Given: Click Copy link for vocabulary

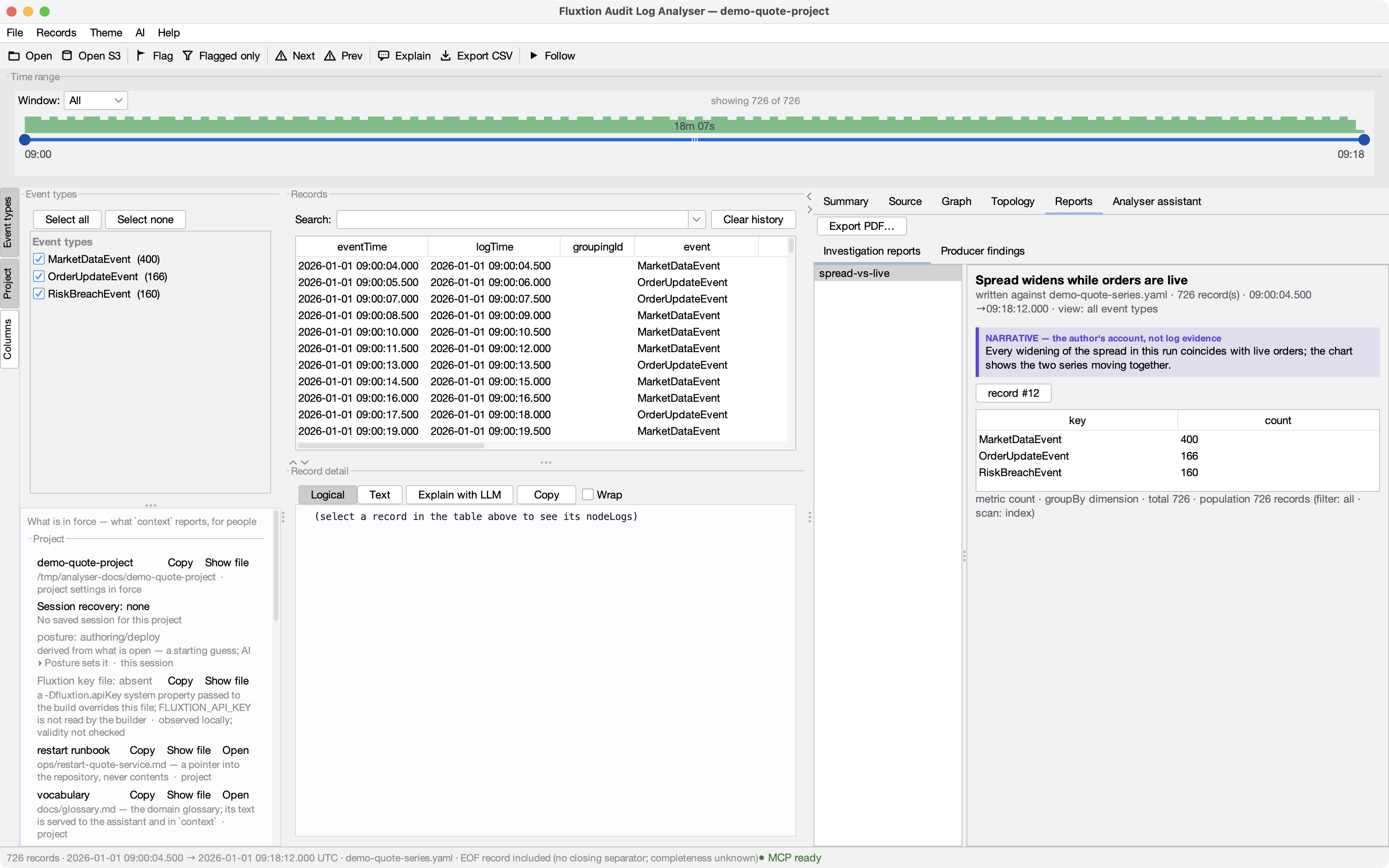Looking at the screenshot, I should point(142,795).
